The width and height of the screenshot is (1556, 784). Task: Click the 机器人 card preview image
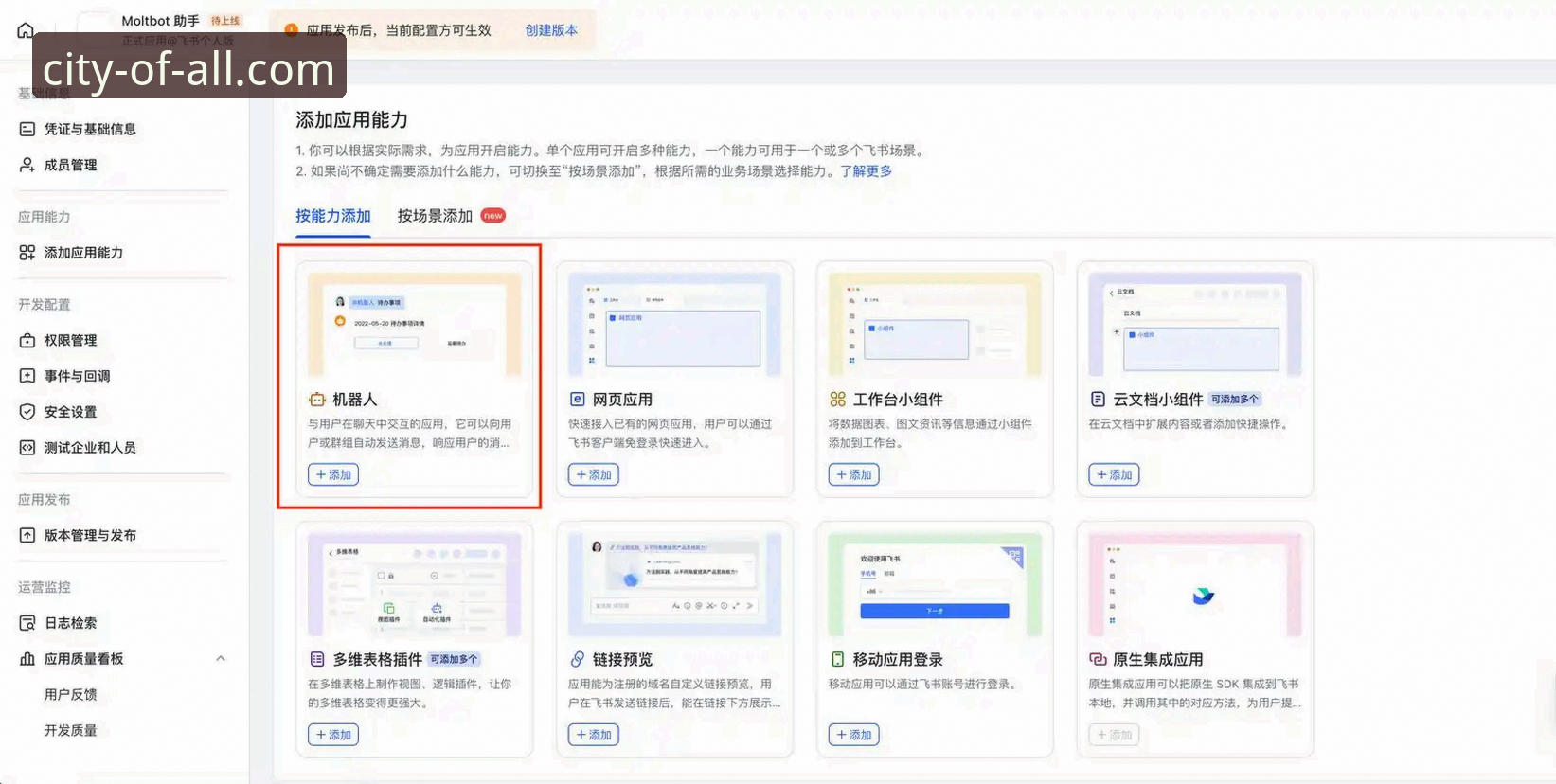click(x=415, y=325)
